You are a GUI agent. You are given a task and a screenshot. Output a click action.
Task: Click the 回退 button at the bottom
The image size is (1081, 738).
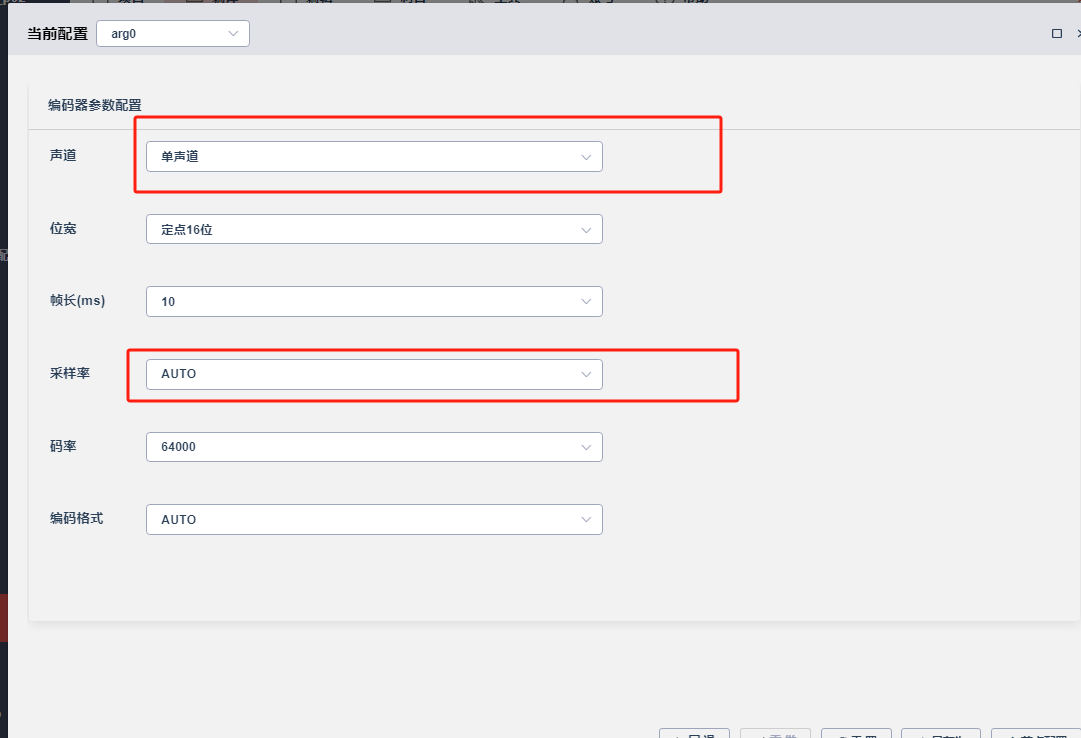click(694, 733)
